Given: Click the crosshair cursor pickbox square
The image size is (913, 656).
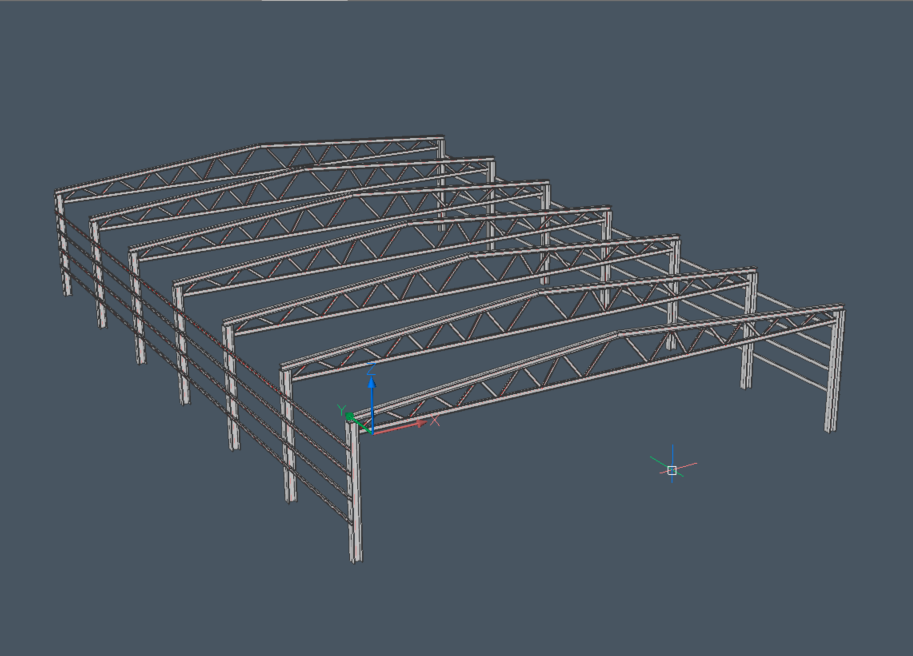Looking at the screenshot, I should 672,470.
